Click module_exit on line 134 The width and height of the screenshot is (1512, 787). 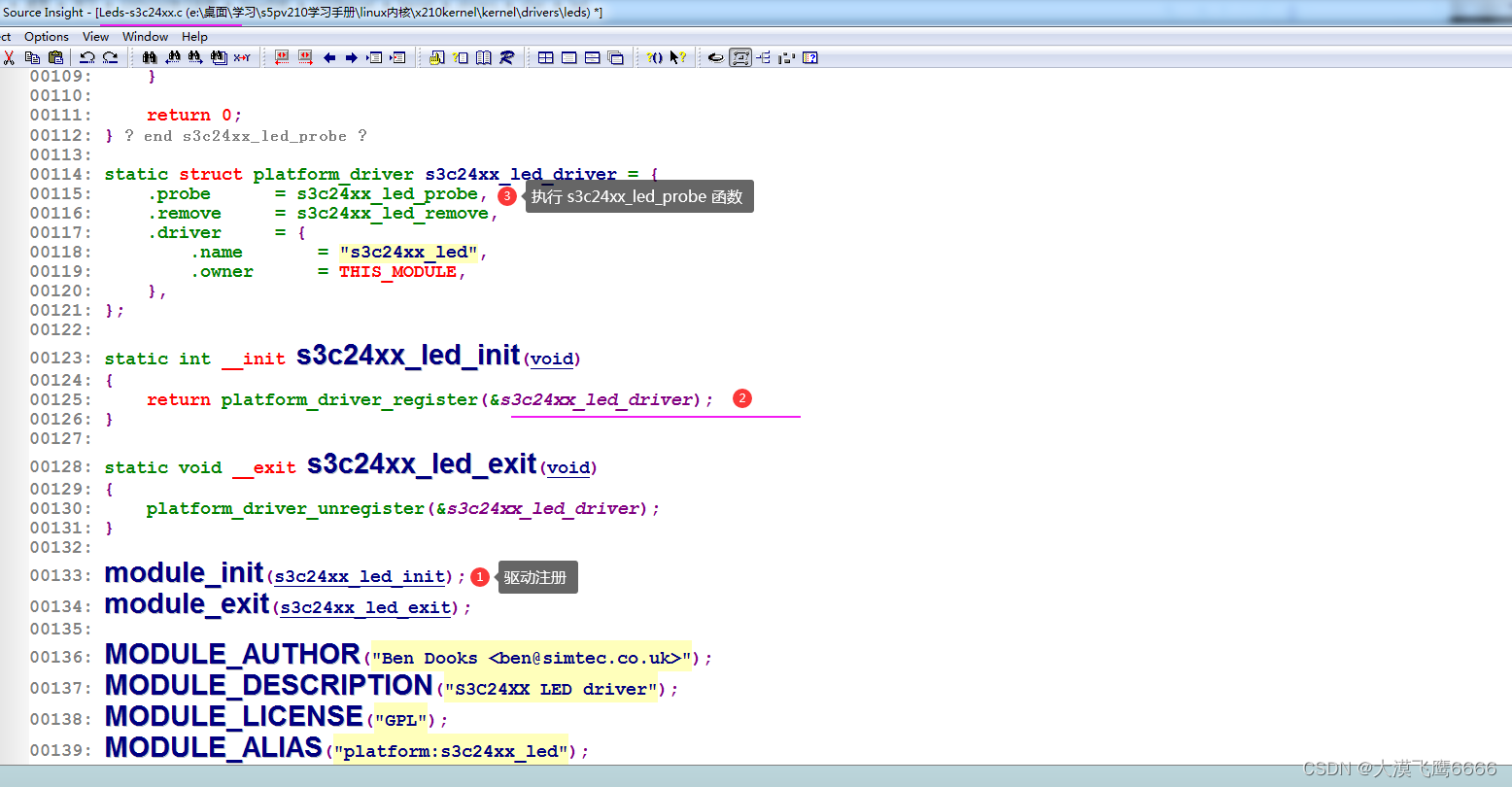[x=187, y=603]
